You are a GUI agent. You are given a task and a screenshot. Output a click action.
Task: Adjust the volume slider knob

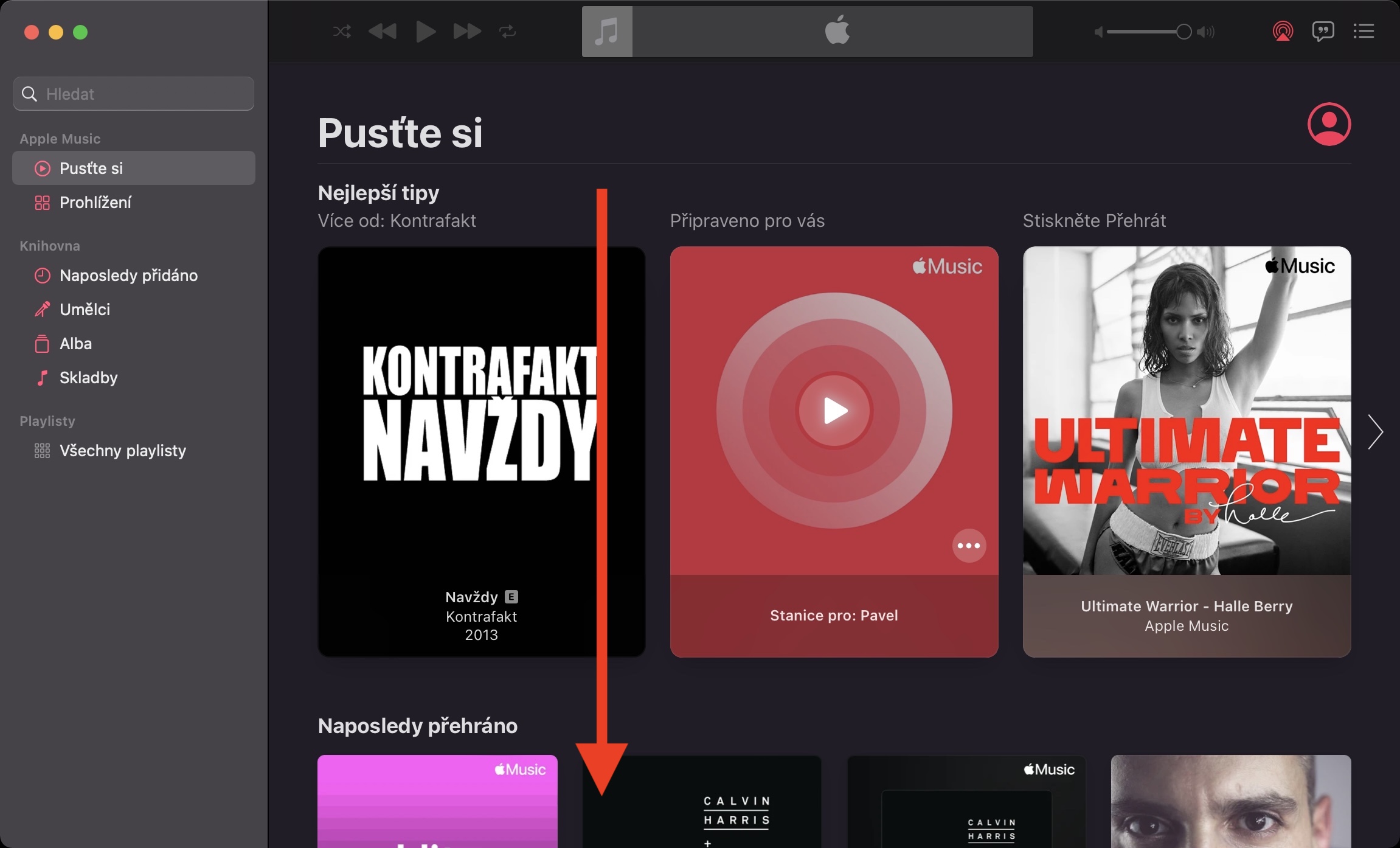1183,32
